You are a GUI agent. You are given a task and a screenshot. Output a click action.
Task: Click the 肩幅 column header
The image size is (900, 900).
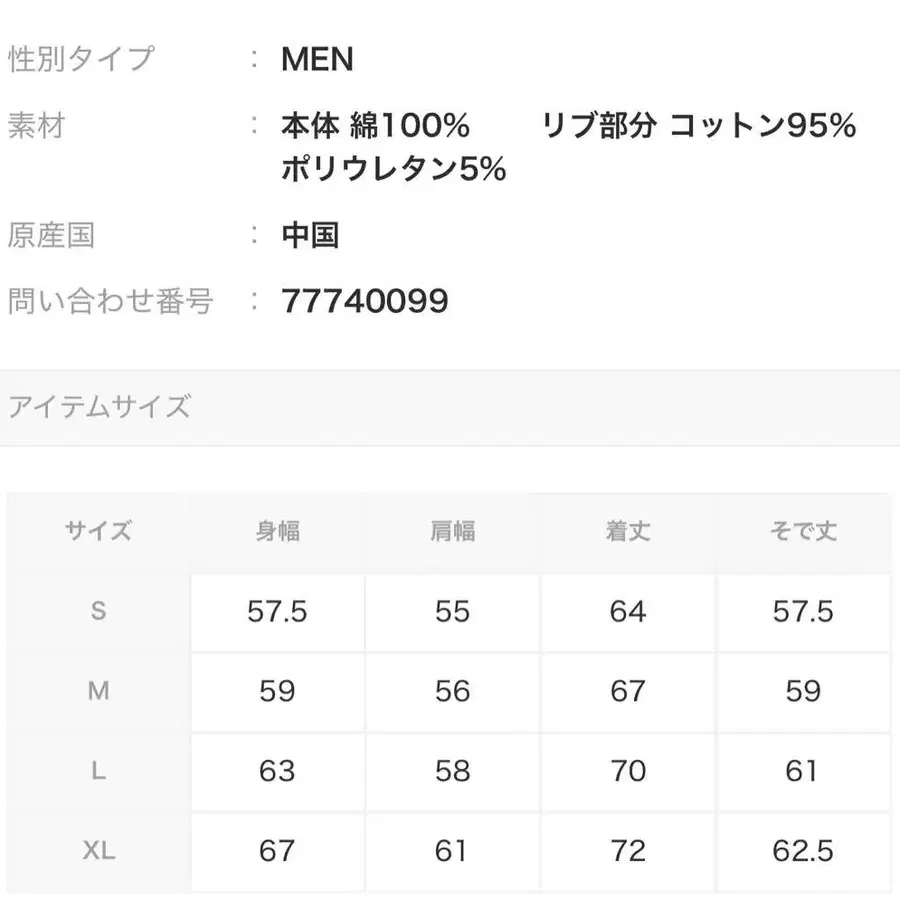click(452, 531)
